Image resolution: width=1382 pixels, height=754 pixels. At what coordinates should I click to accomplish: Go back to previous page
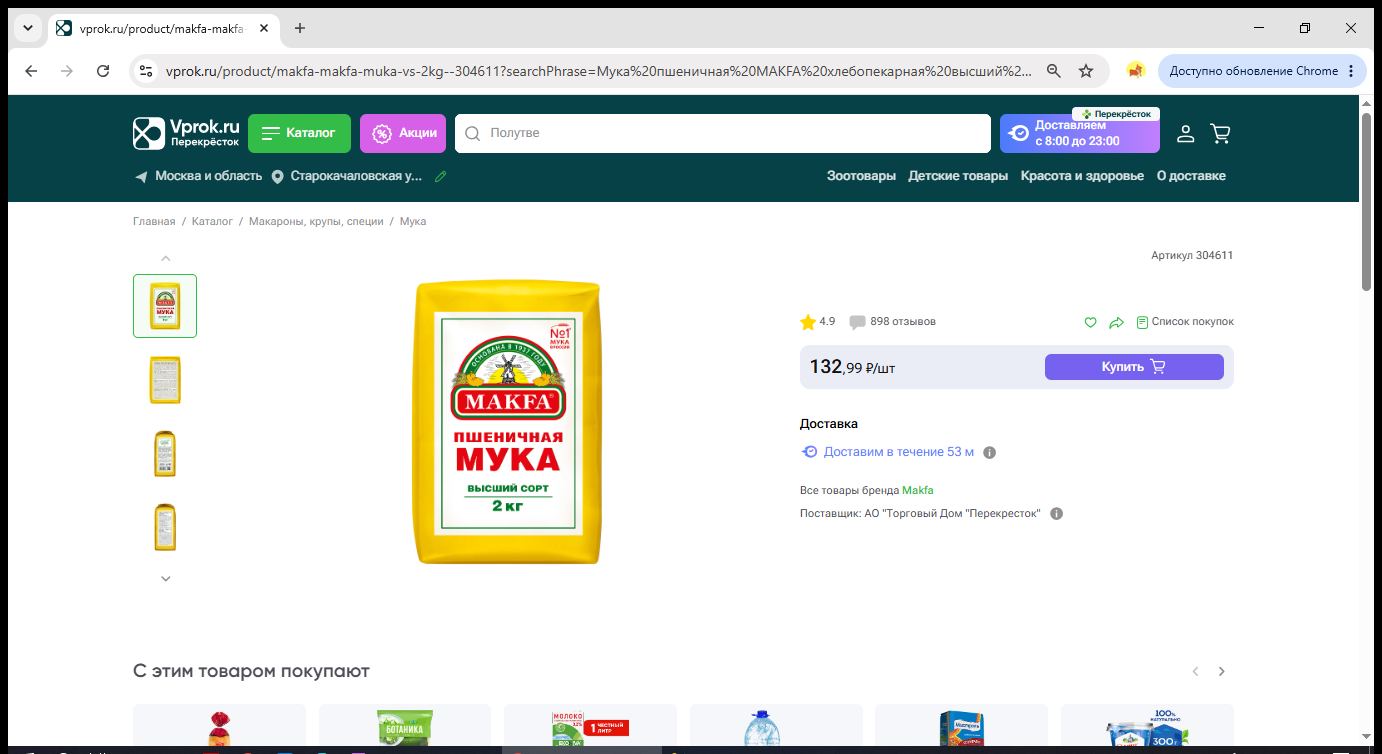pos(31,71)
